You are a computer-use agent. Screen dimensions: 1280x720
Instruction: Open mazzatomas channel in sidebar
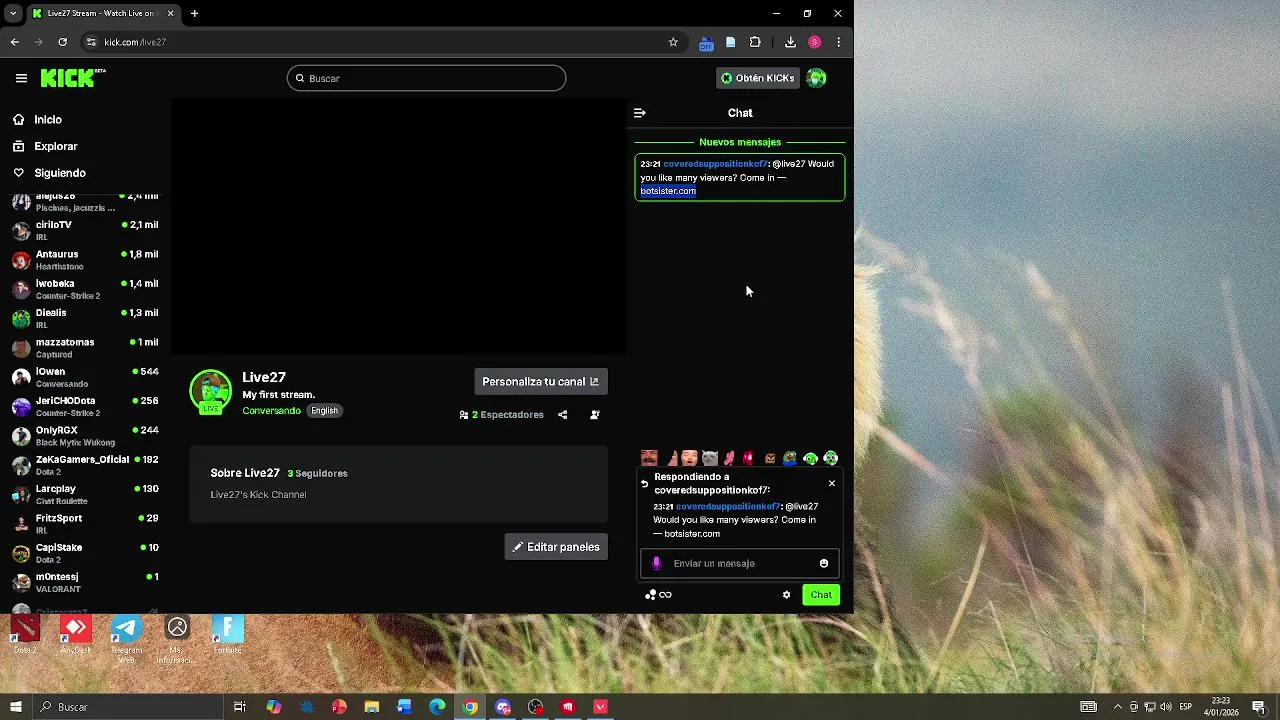[85, 348]
